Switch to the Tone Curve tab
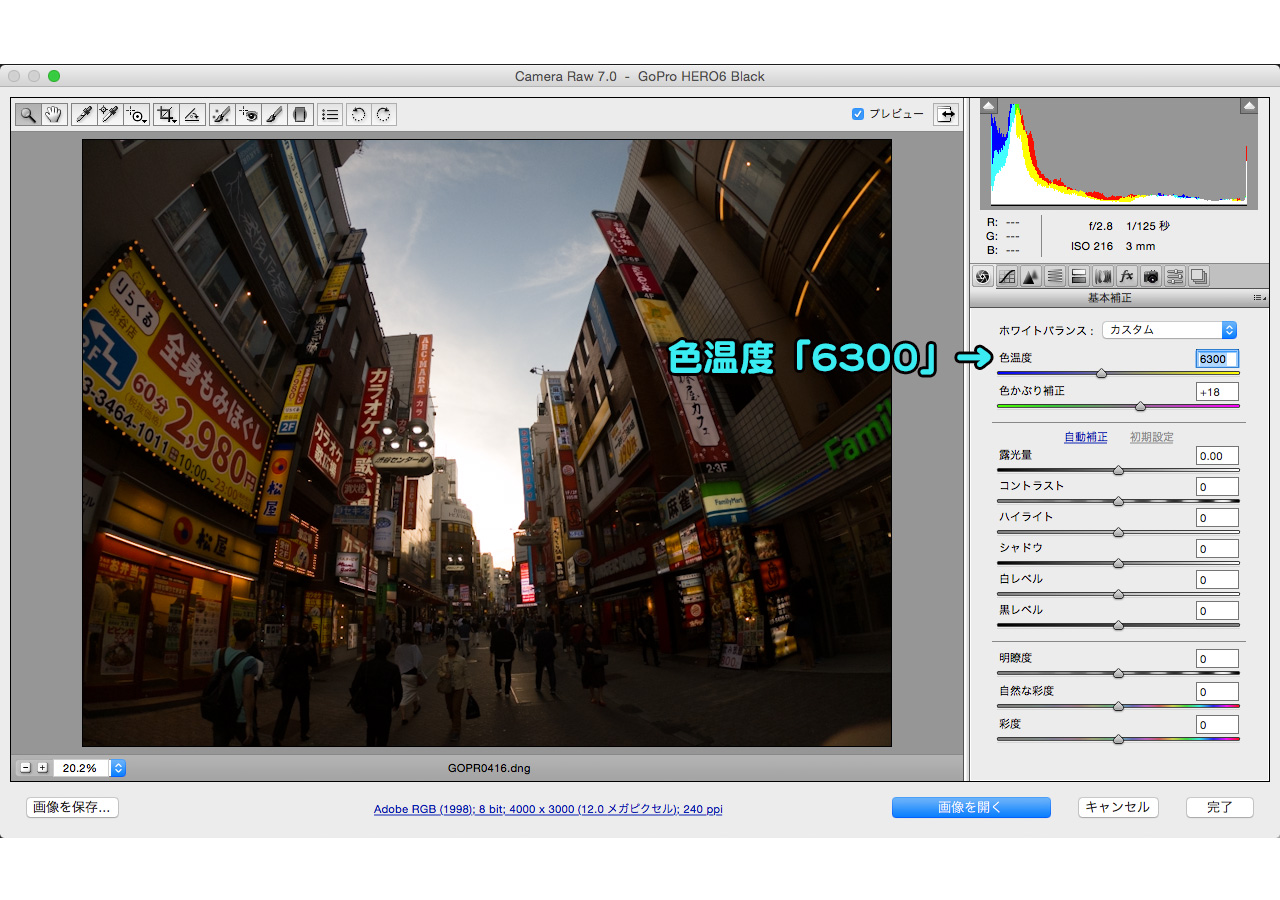 [x=1007, y=276]
